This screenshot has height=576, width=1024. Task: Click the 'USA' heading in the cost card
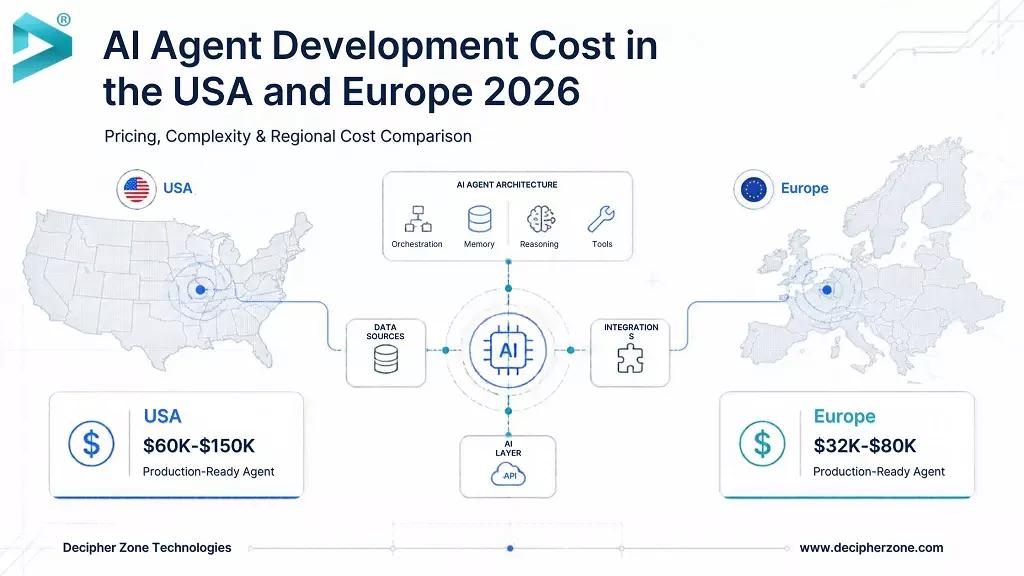coord(163,417)
